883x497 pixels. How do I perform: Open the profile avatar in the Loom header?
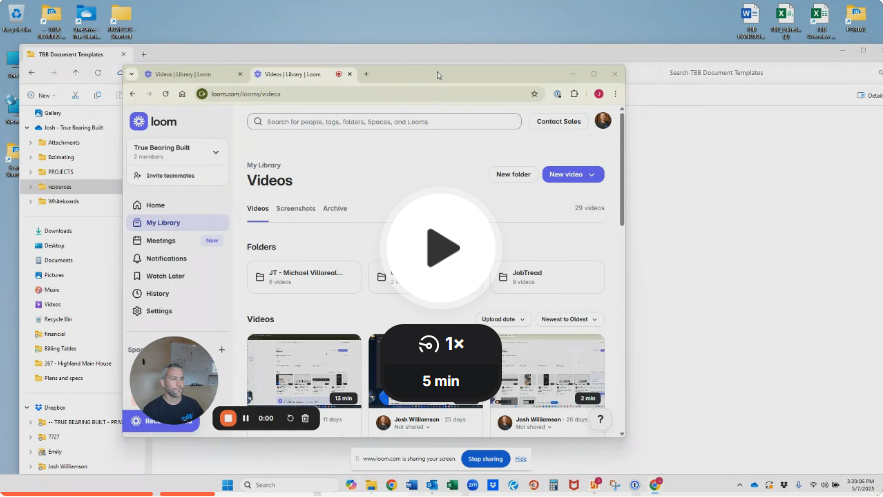(603, 120)
